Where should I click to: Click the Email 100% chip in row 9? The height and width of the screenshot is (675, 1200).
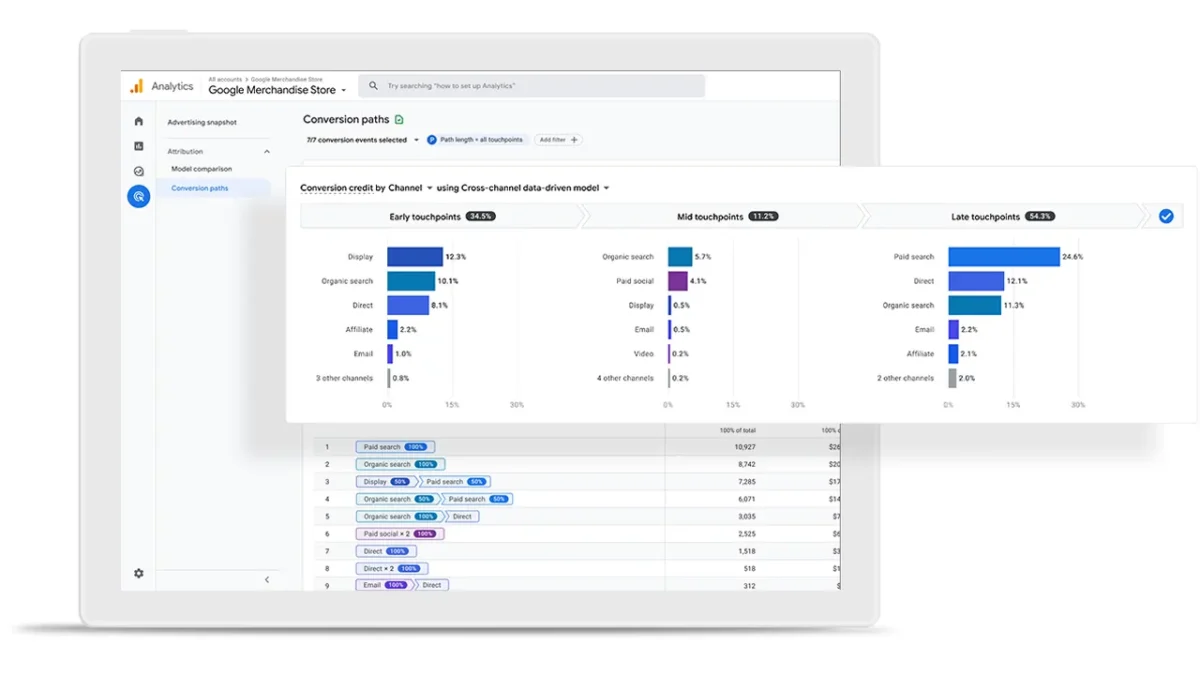click(384, 585)
